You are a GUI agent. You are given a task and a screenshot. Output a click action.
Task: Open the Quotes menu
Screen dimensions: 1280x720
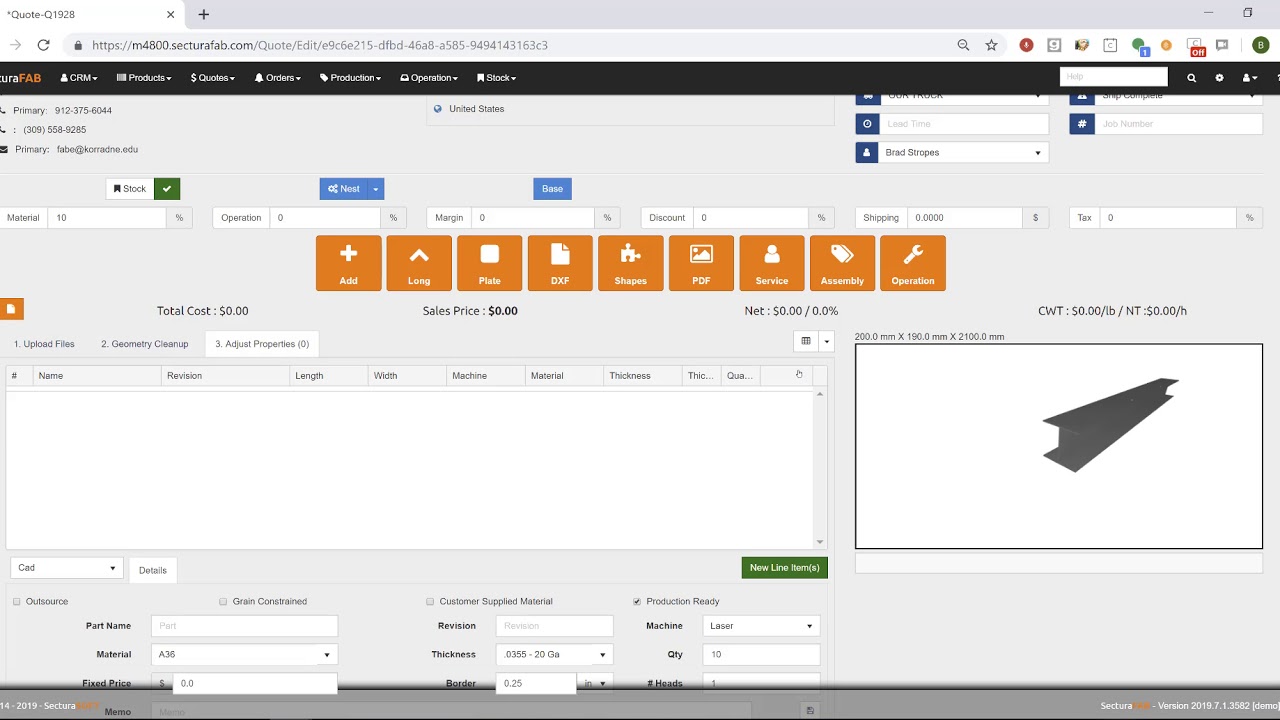[x=213, y=78]
